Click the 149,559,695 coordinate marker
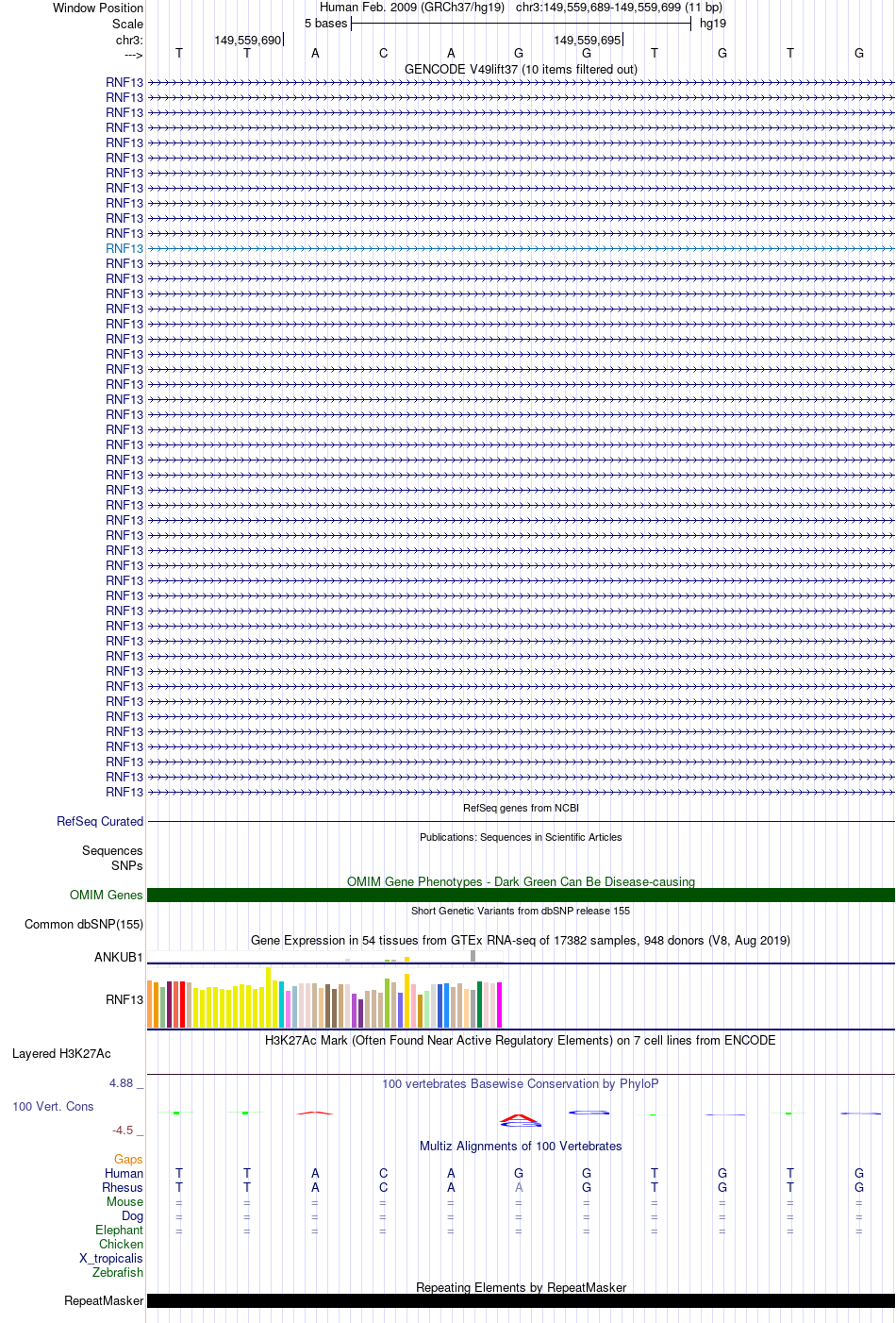The height and width of the screenshot is (1323, 896). pos(587,40)
